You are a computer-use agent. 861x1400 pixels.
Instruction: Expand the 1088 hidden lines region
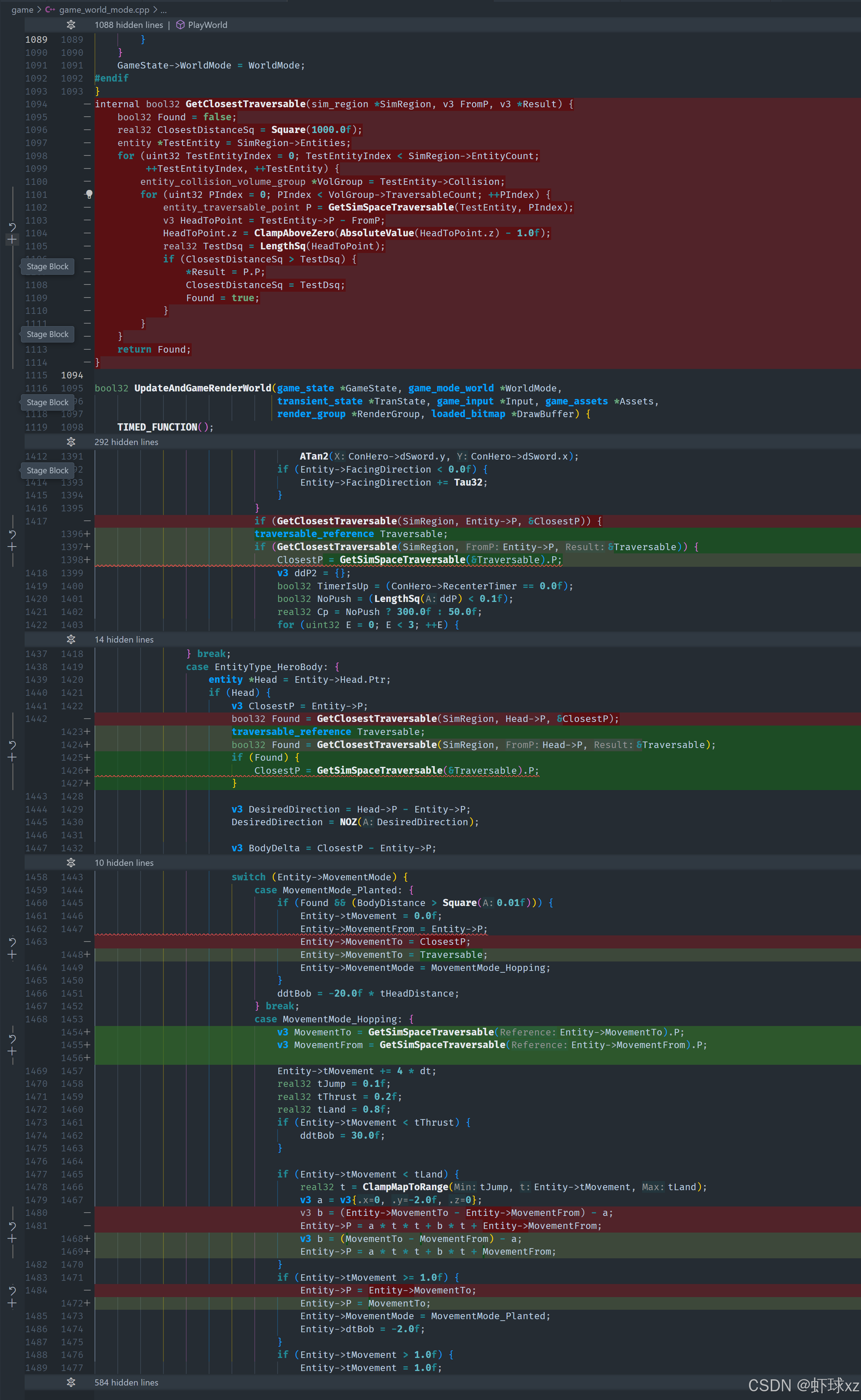(71, 25)
